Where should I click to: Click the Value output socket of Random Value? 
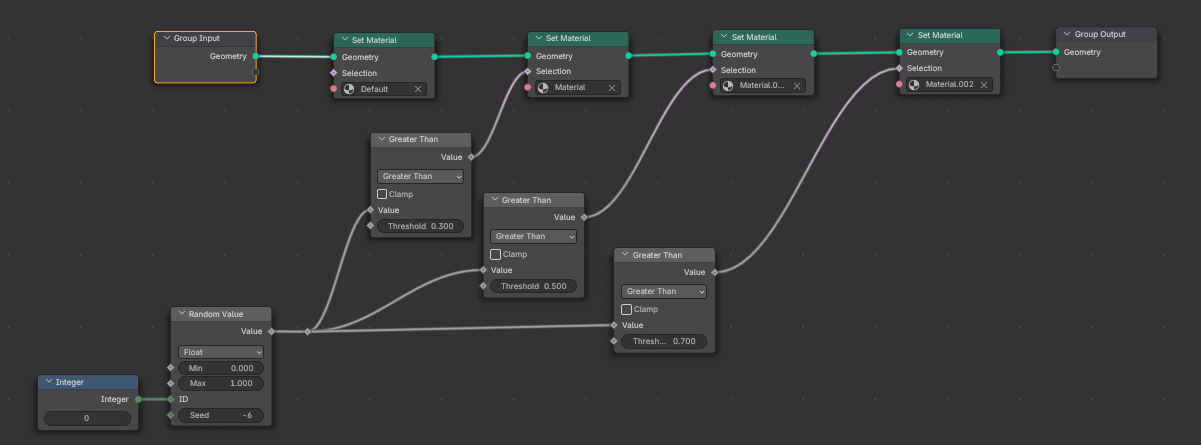[271, 331]
